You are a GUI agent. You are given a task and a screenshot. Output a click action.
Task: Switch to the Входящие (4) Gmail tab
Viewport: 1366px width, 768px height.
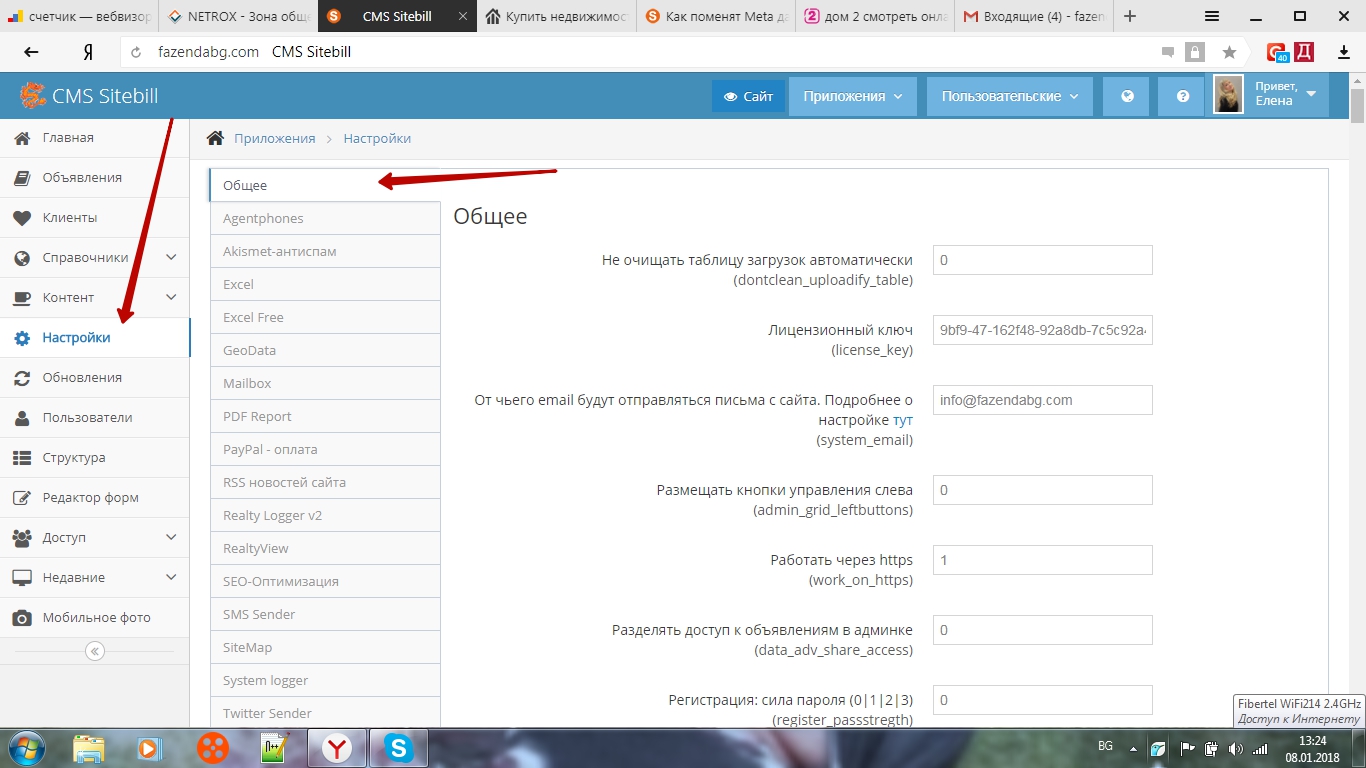tap(1034, 17)
